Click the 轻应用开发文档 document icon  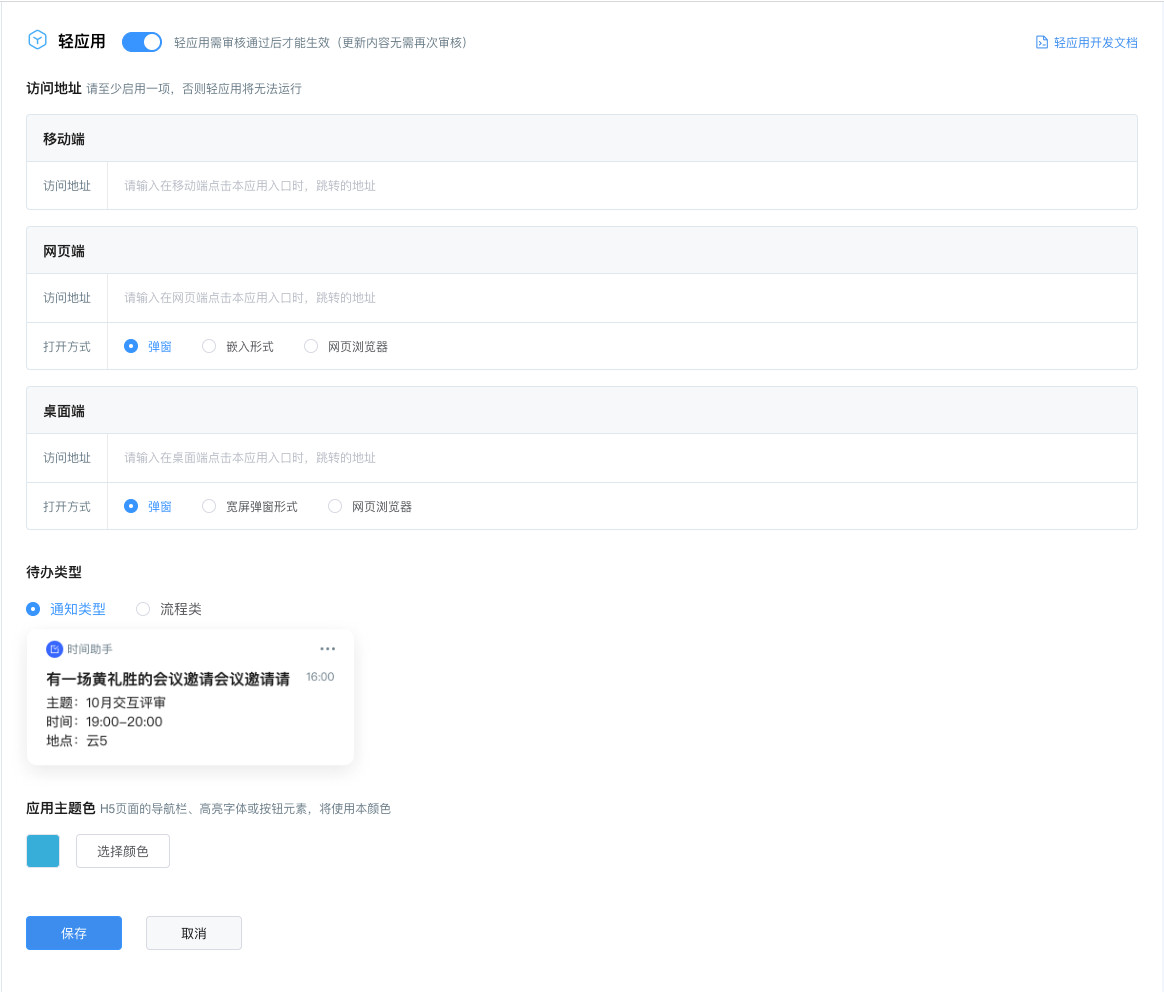pyautogui.click(x=1042, y=43)
